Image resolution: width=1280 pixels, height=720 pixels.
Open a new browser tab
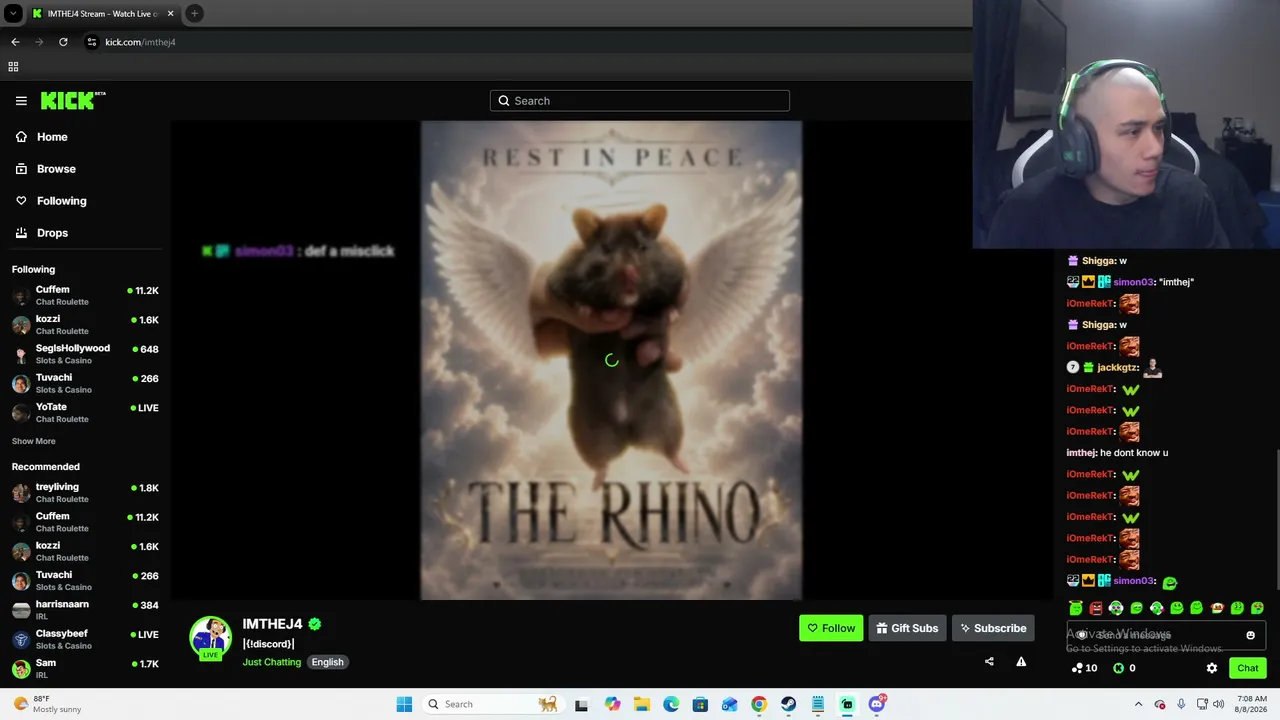point(194,14)
